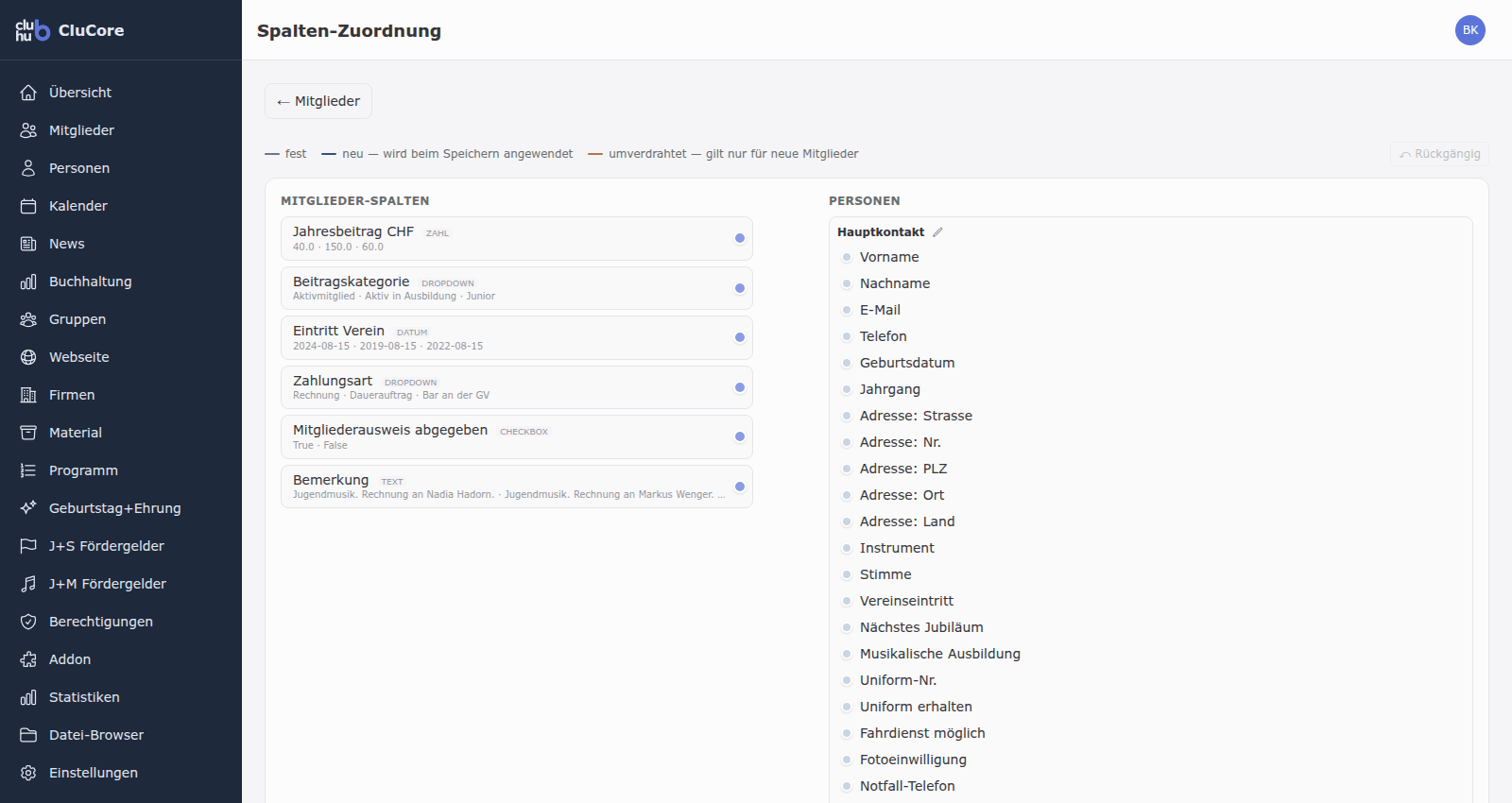Click the Firmen building icon
This screenshot has width=1512, height=803.
point(28,395)
